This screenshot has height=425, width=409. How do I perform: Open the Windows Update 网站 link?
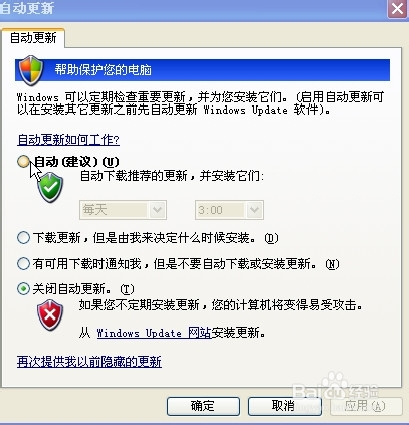pos(154,333)
